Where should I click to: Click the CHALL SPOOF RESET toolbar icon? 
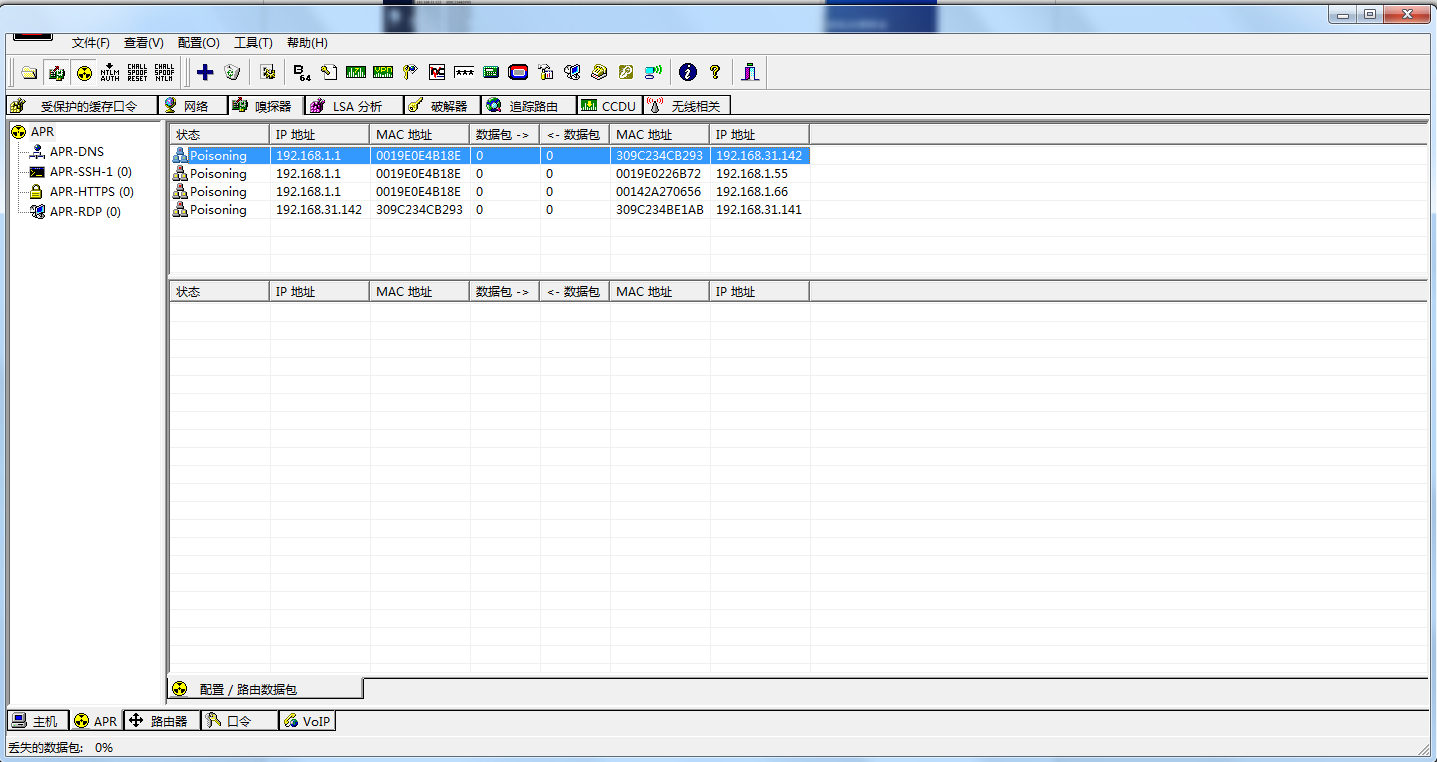[x=137, y=72]
